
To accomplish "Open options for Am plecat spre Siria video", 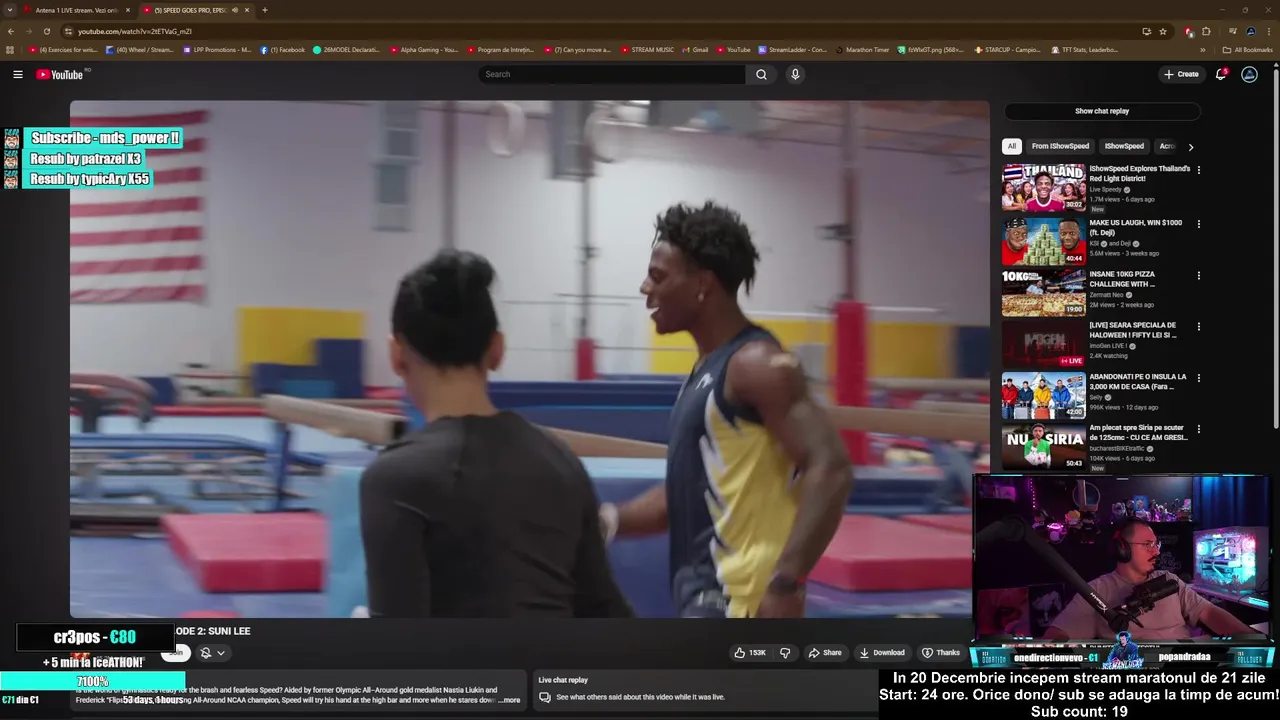I will coord(1199,429).
